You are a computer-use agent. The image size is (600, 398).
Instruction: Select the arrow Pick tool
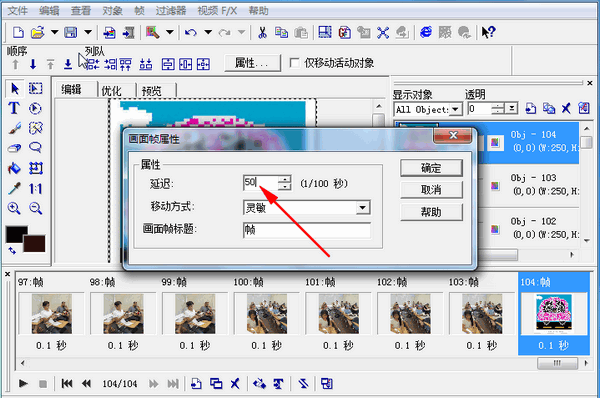point(15,88)
